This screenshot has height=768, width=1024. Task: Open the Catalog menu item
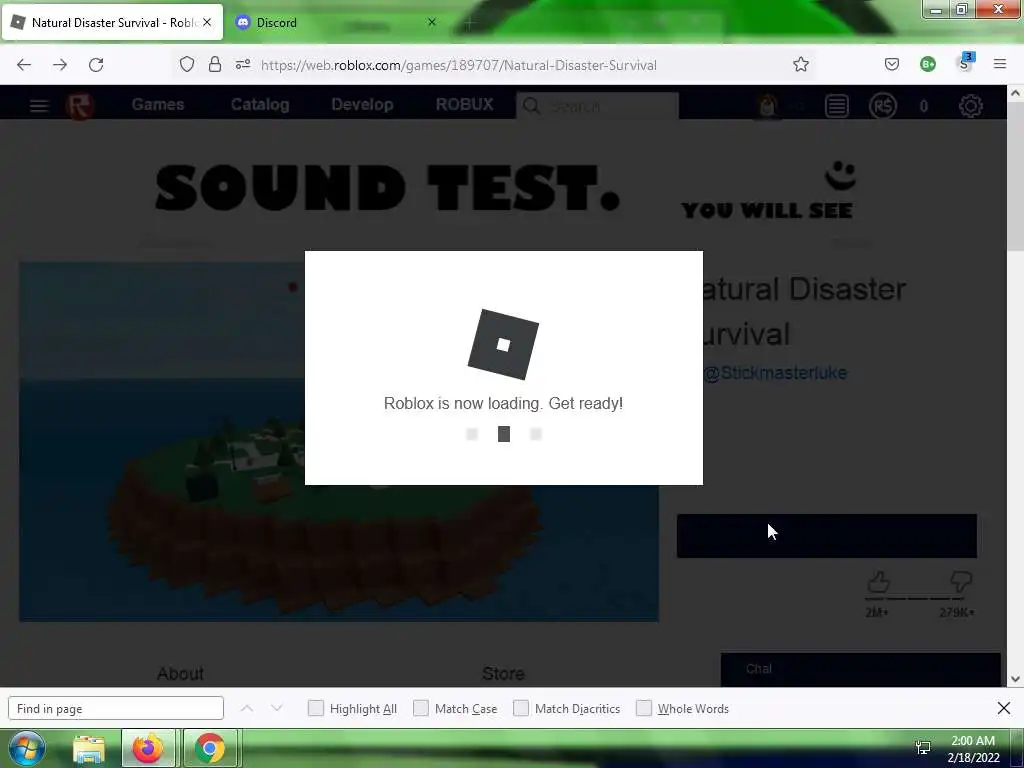(x=260, y=104)
